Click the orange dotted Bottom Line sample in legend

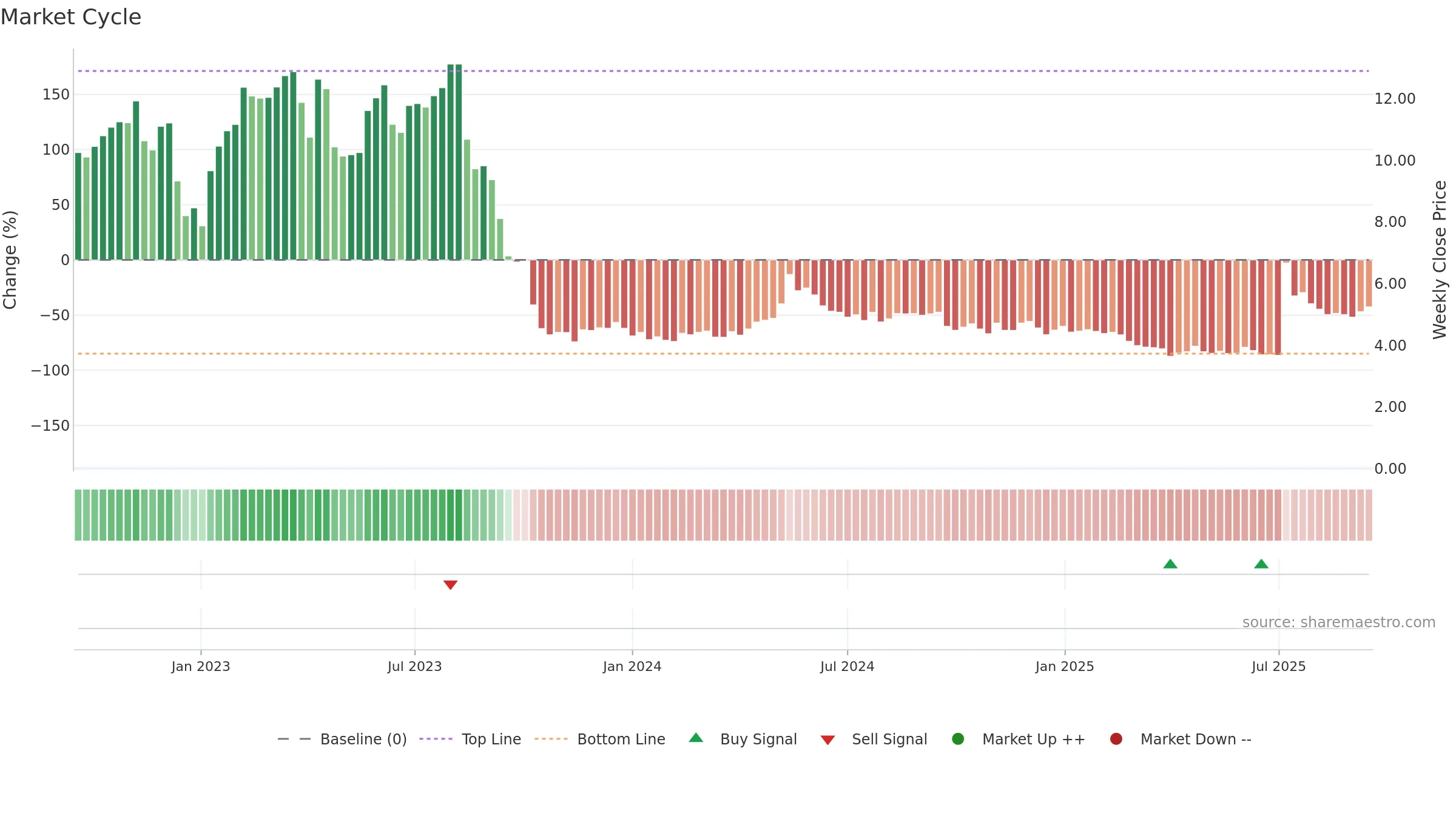[551, 739]
